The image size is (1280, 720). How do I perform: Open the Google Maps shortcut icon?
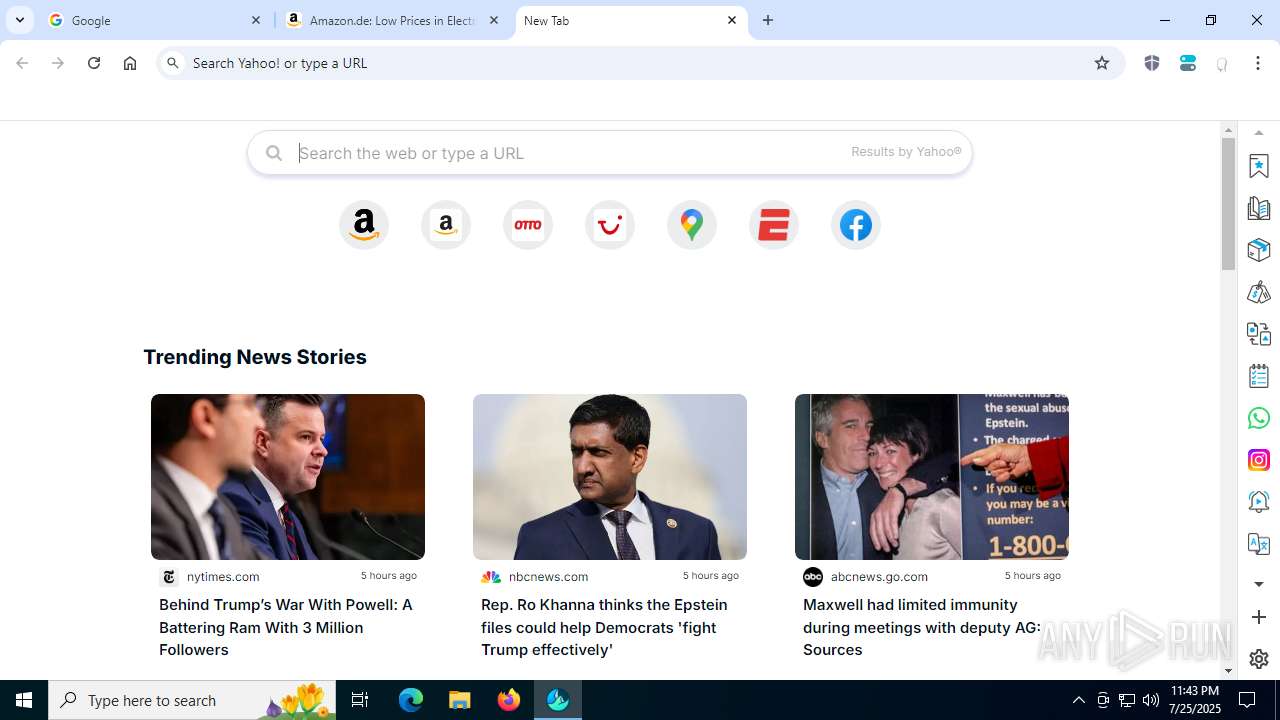point(692,225)
